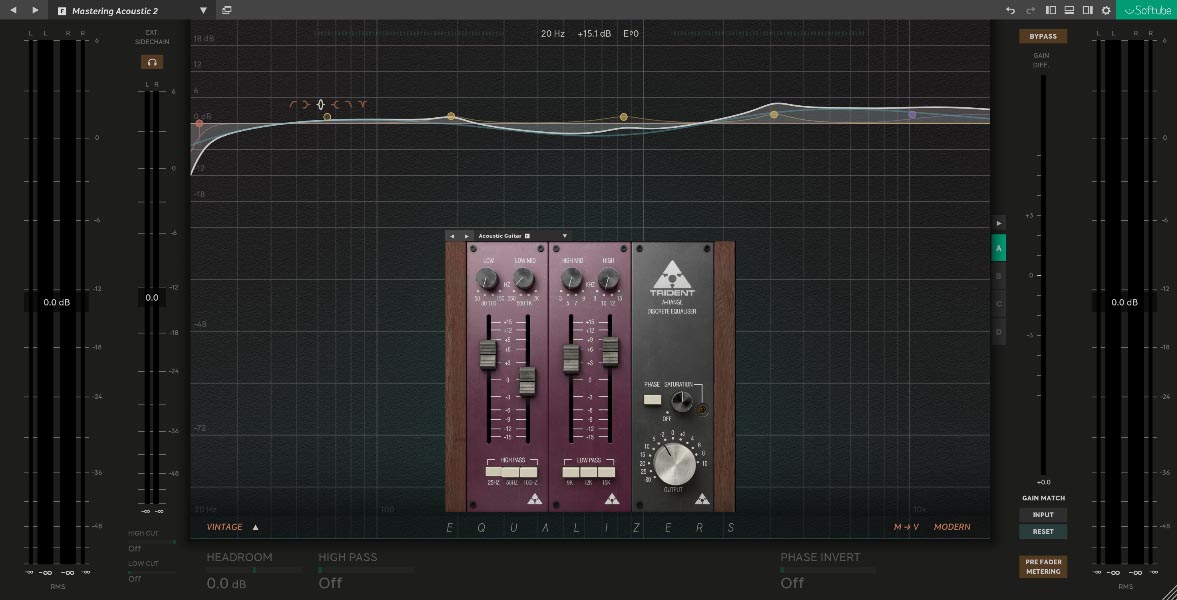Toggle the right panel layout icon
Image resolution: width=1177 pixels, height=600 pixels.
click(x=1087, y=10)
